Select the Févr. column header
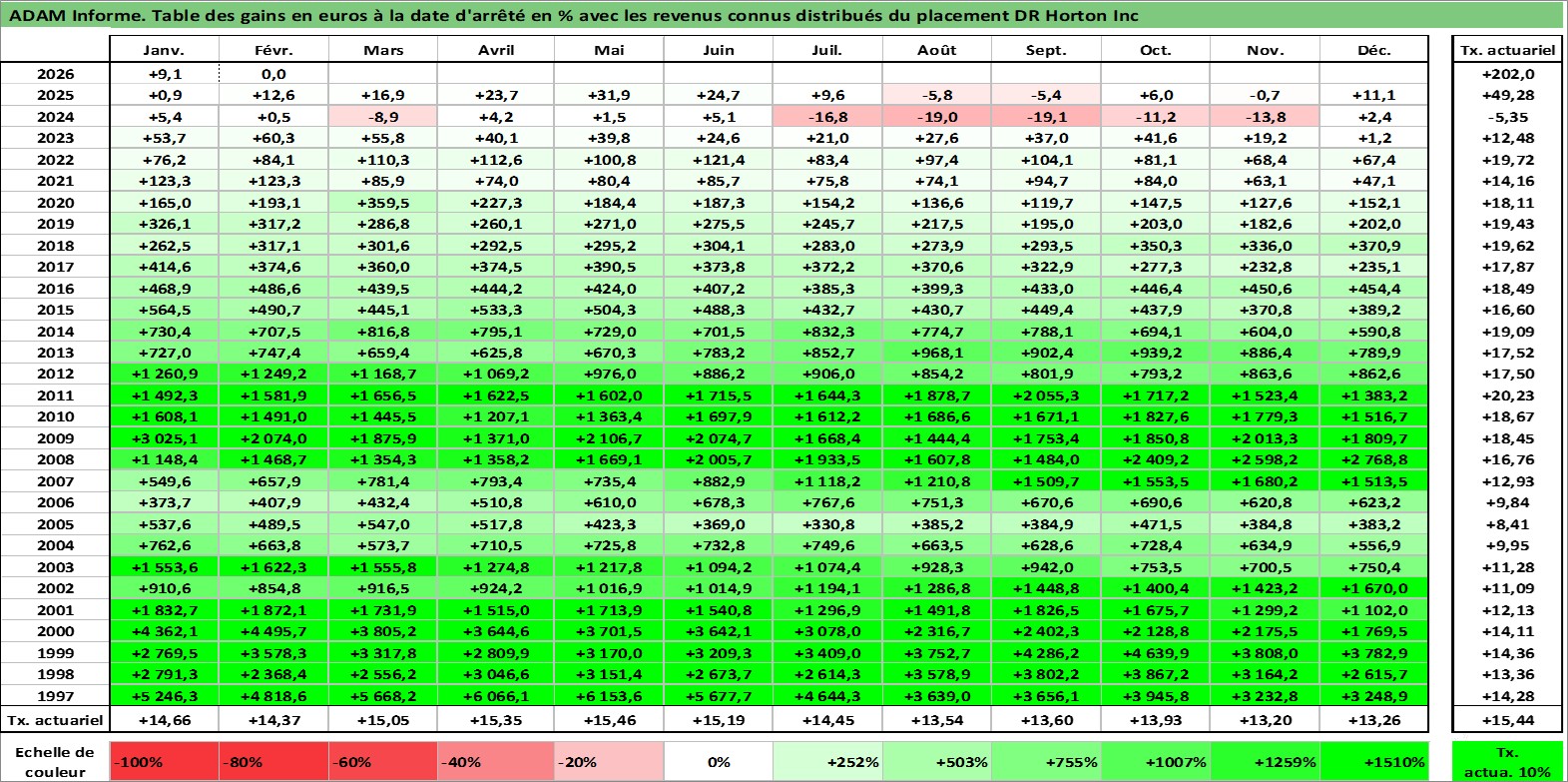The height and width of the screenshot is (782, 1568). pyautogui.click(x=273, y=50)
